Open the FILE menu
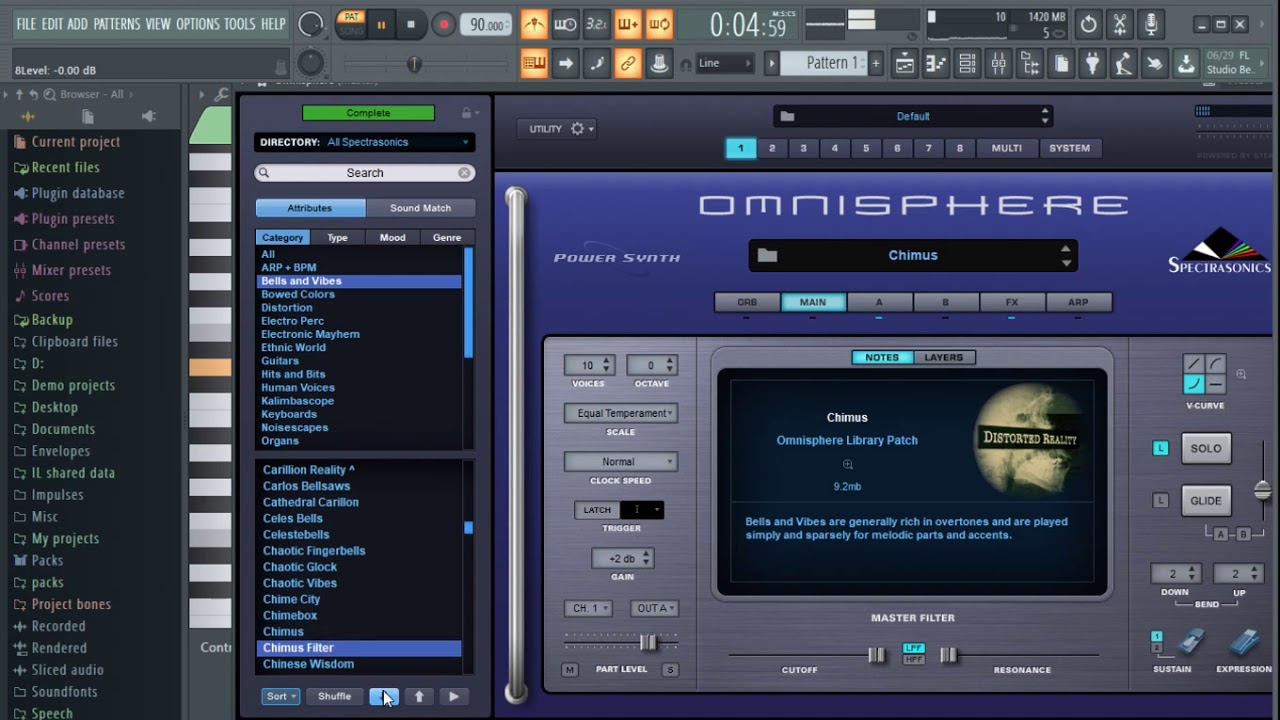The image size is (1280, 720). click(x=26, y=24)
